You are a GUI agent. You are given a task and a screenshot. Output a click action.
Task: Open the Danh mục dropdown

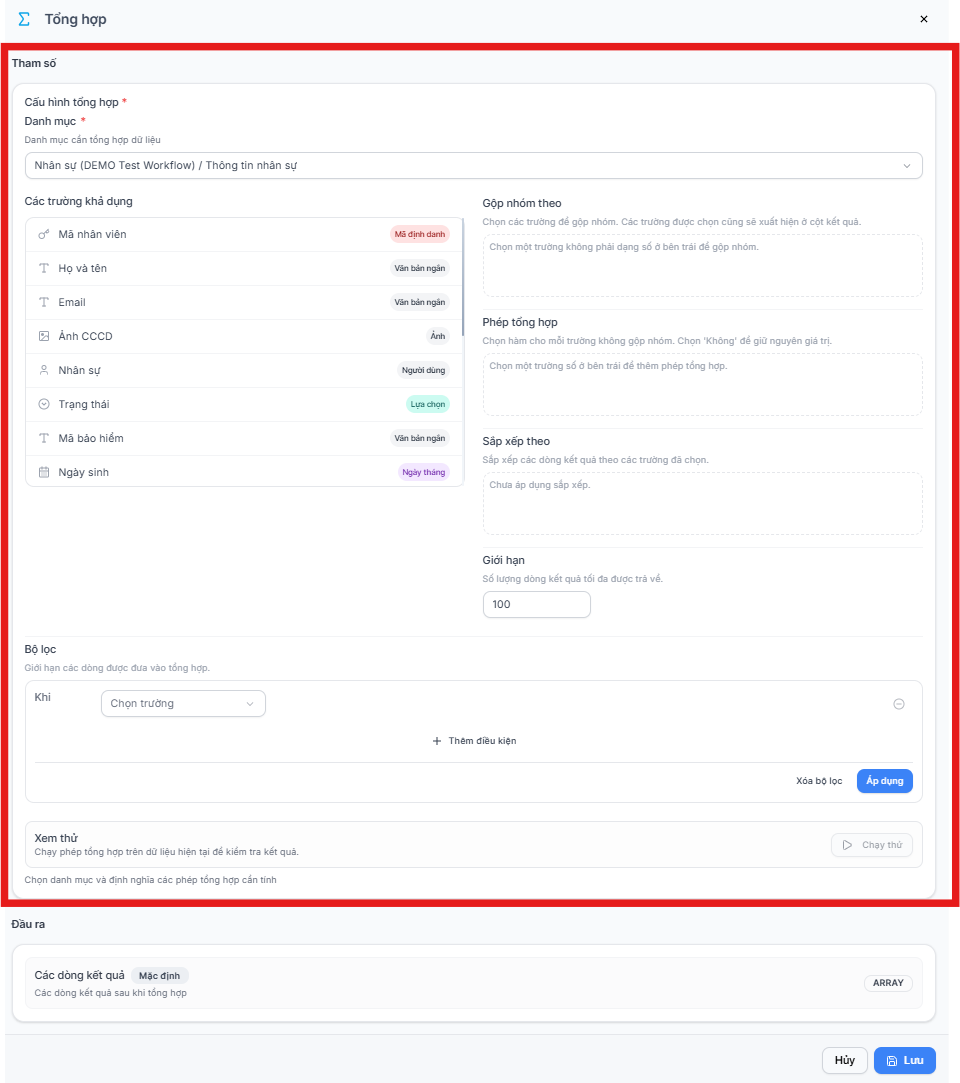click(x=473, y=165)
